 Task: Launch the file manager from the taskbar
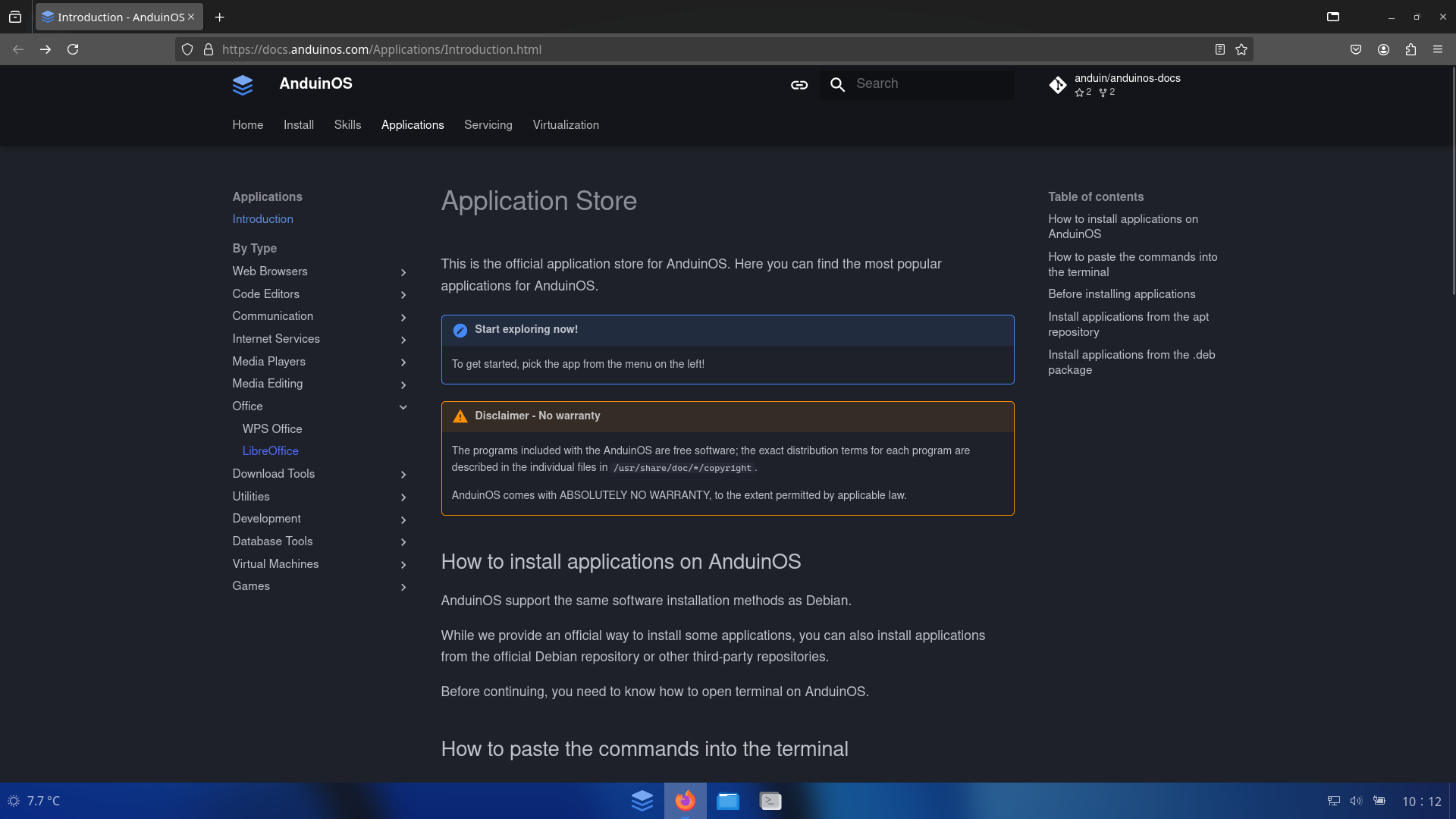point(728,801)
